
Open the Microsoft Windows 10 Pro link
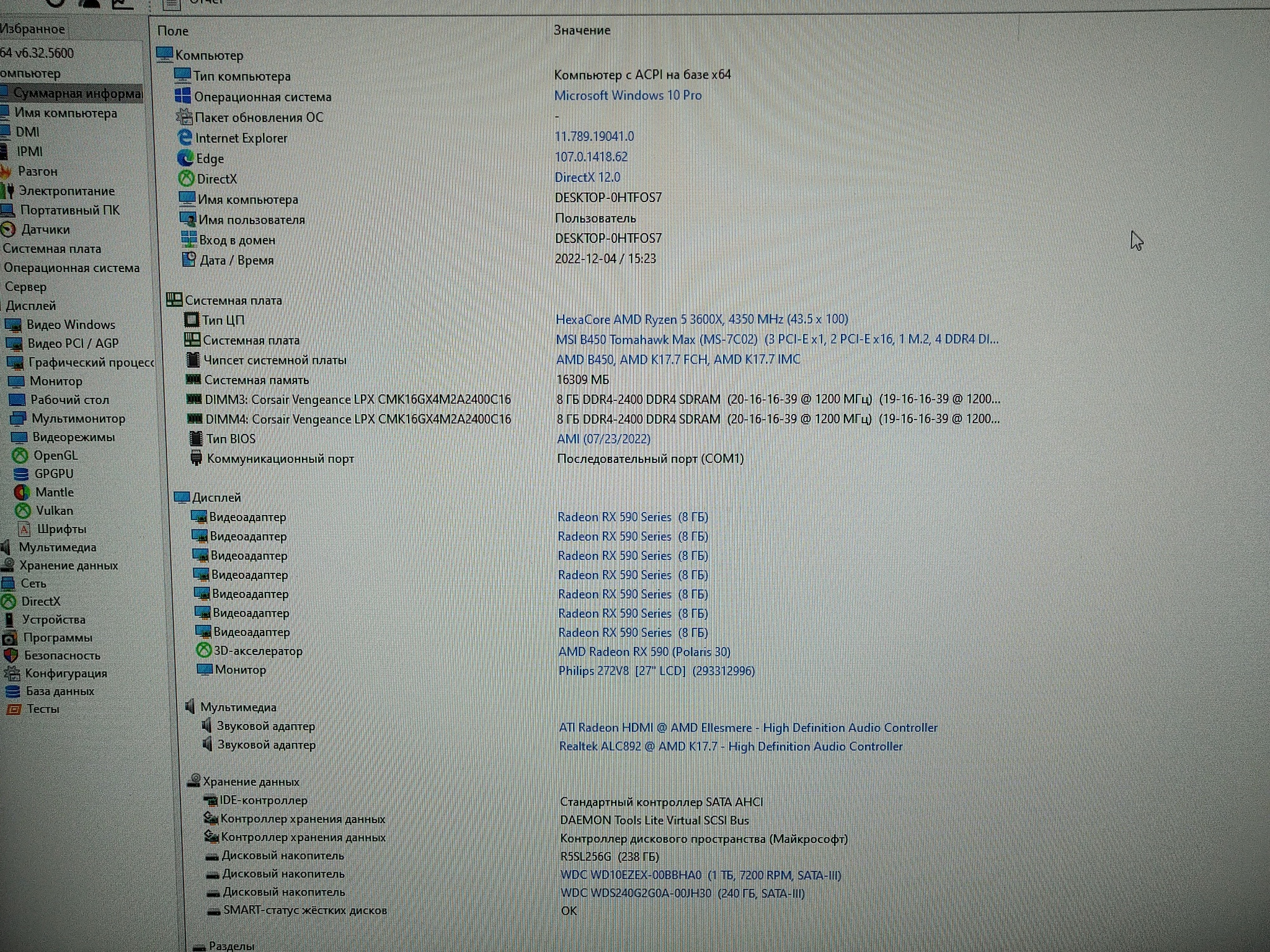pos(628,95)
